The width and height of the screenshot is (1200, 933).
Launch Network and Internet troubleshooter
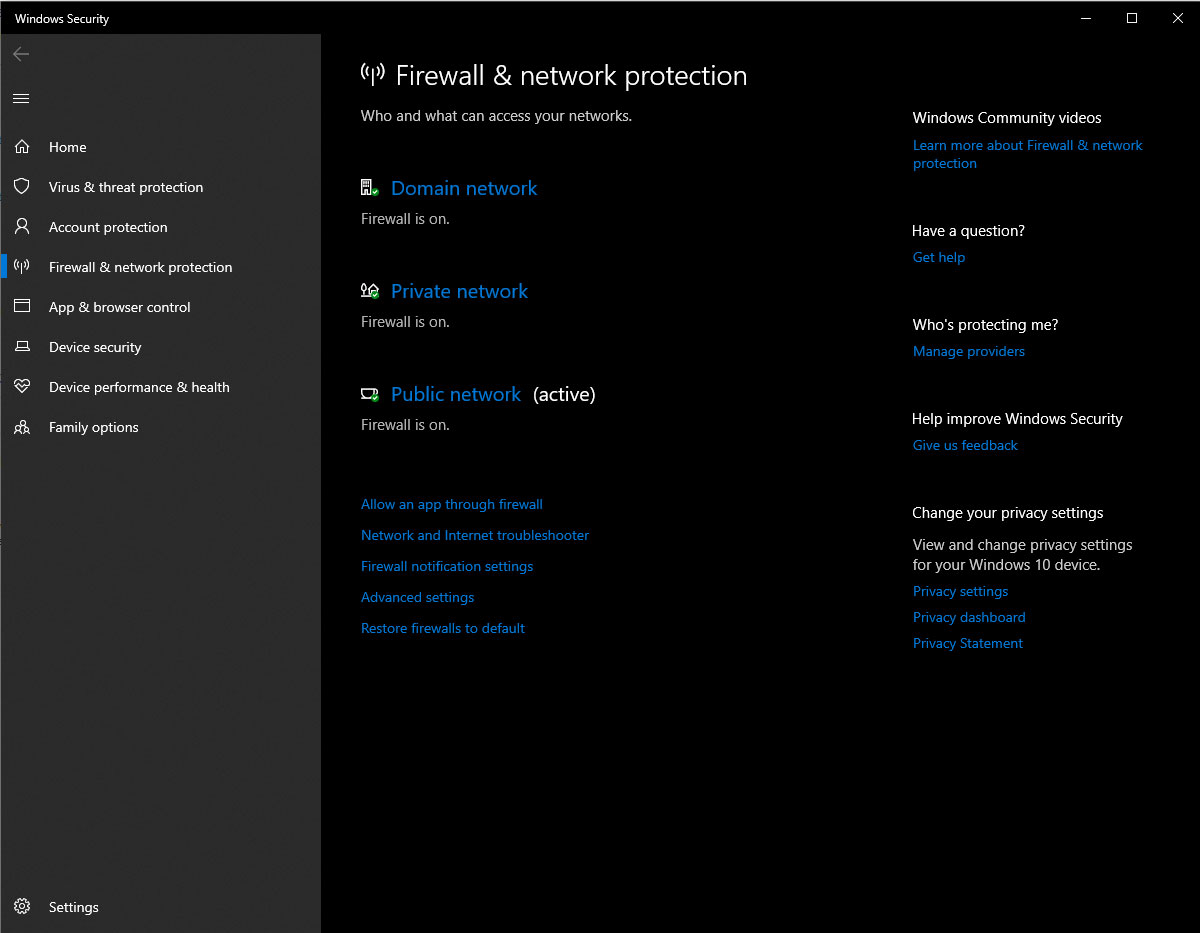click(x=474, y=536)
